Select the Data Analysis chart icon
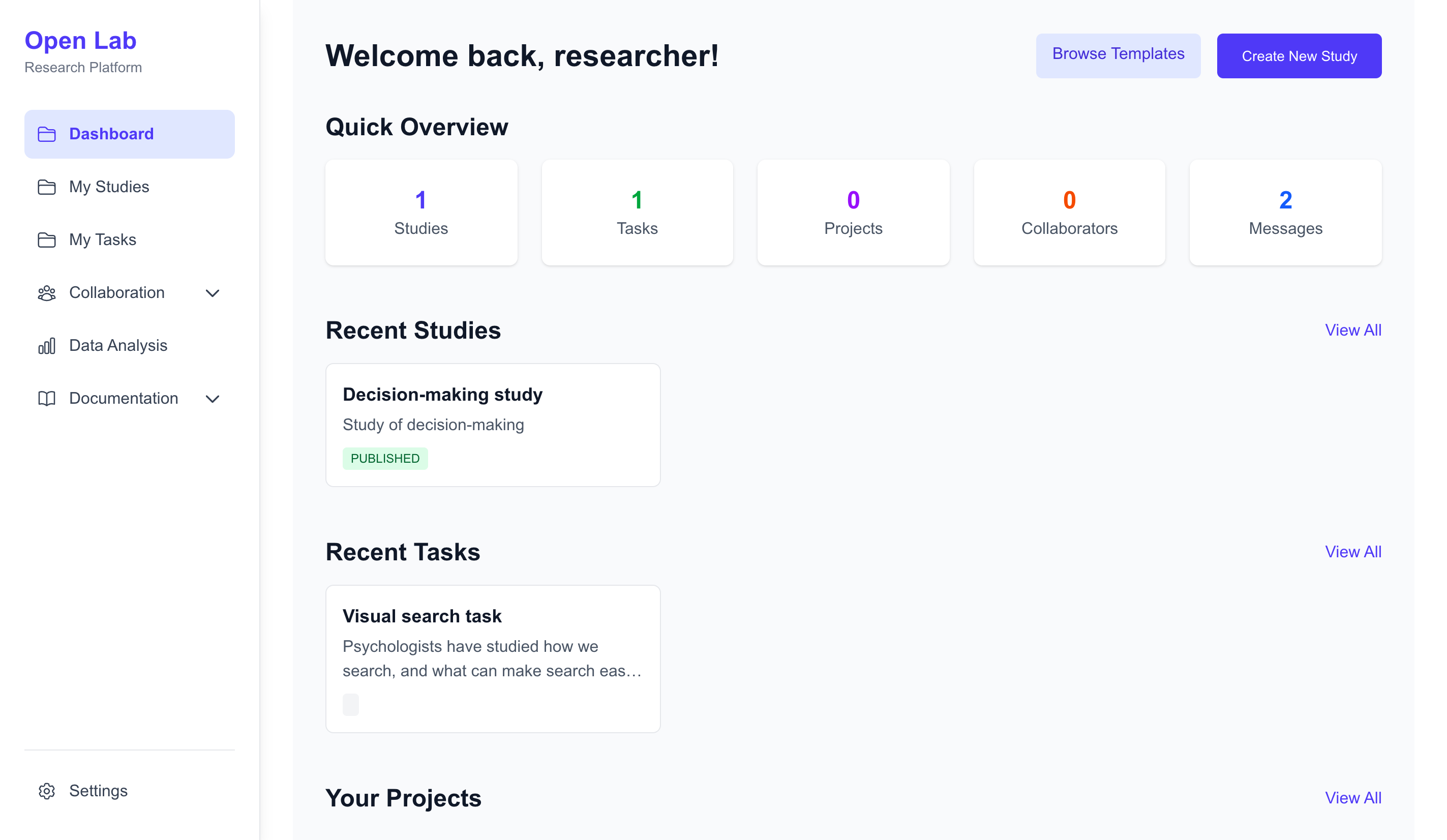This screenshot has width=1447, height=840. click(x=46, y=345)
